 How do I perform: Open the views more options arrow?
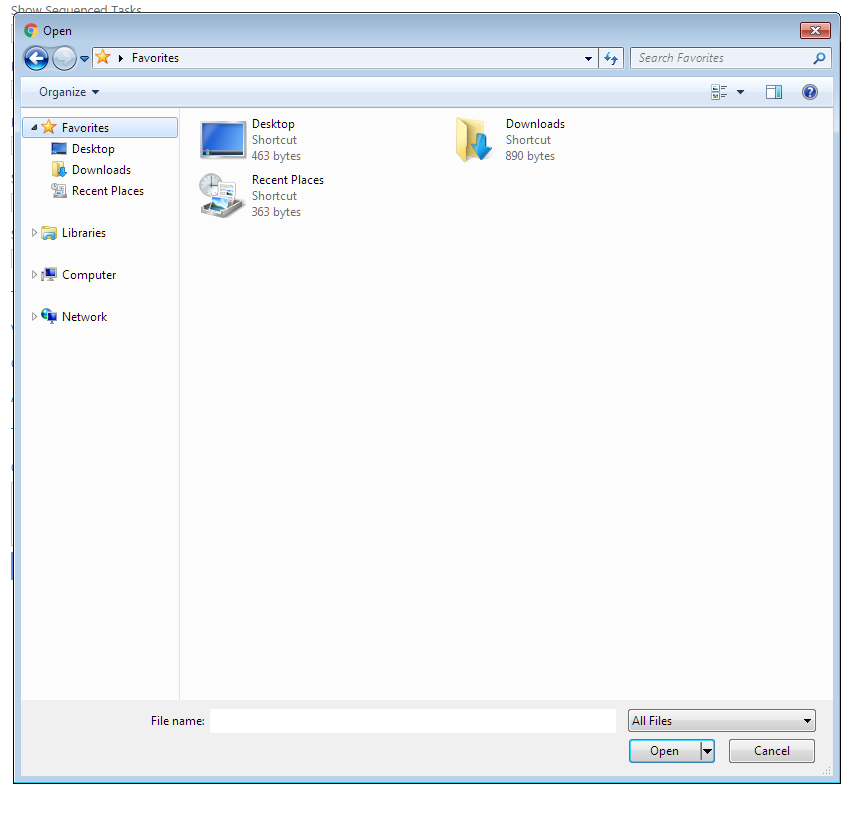point(741,92)
